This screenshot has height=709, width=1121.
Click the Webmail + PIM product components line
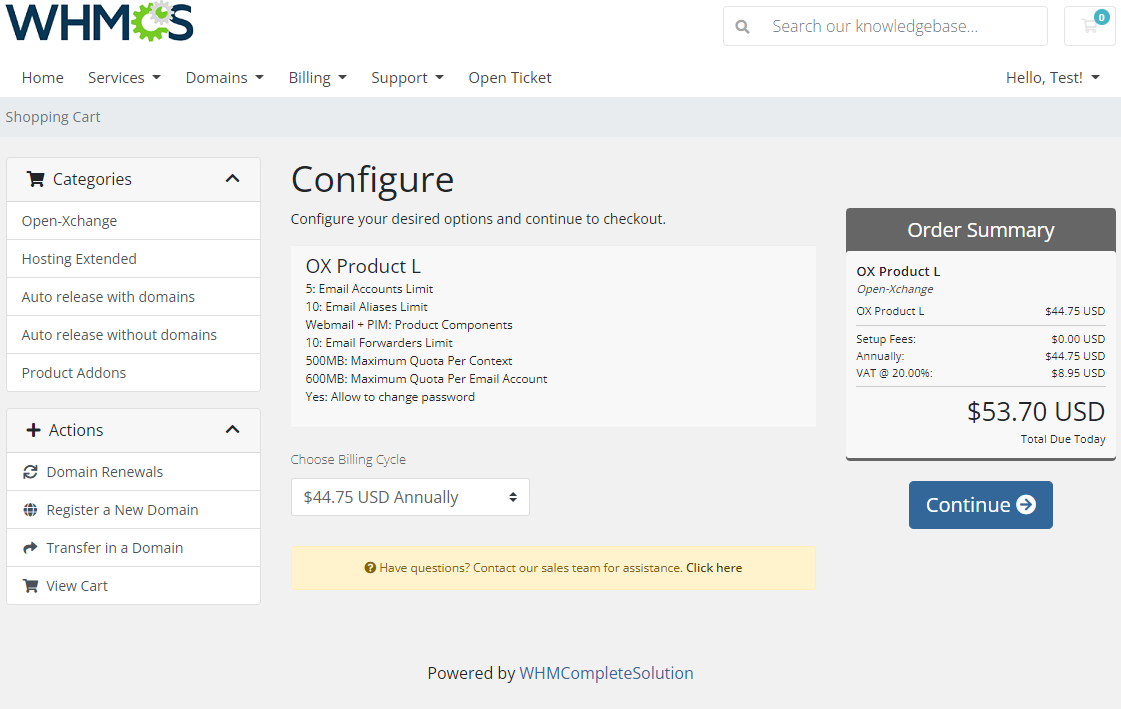tap(408, 324)
